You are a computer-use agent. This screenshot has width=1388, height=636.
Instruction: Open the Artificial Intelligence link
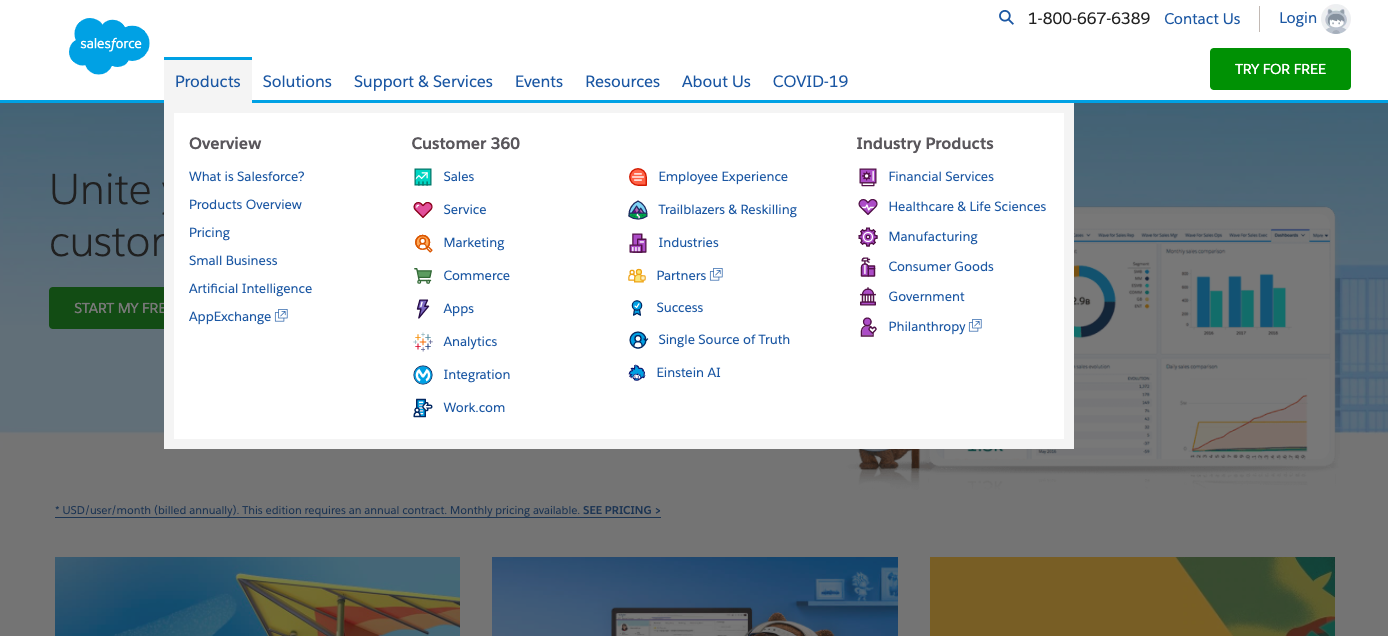click(250, 288)
